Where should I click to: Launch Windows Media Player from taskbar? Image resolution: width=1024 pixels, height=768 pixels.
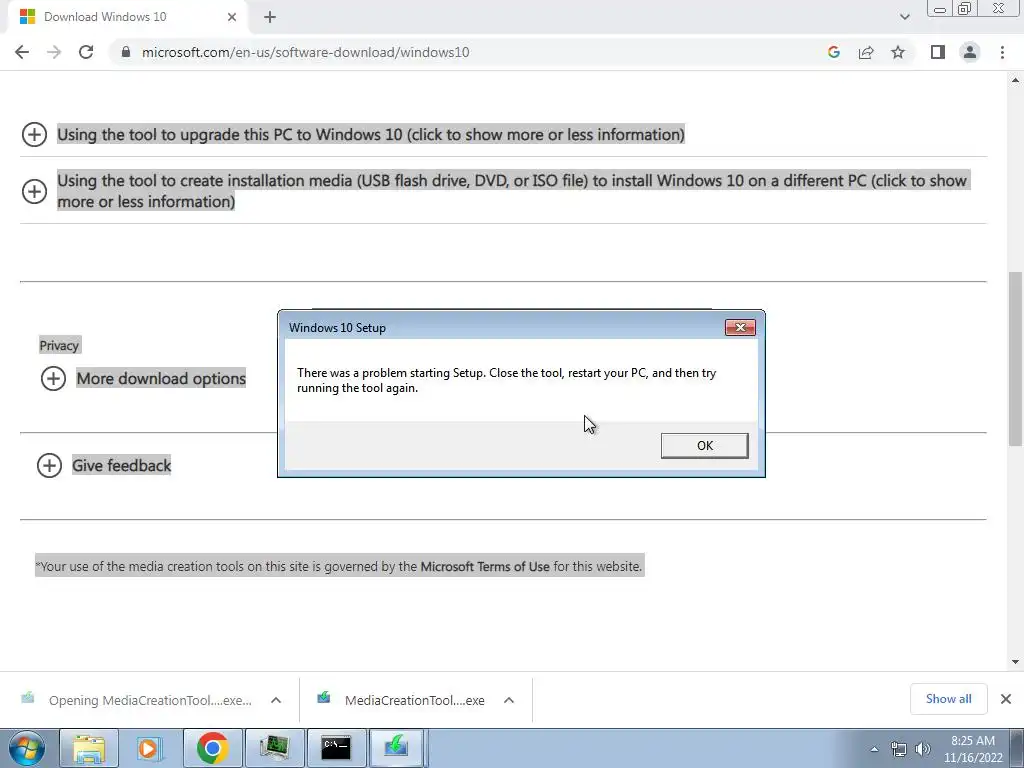click(149, 748)
